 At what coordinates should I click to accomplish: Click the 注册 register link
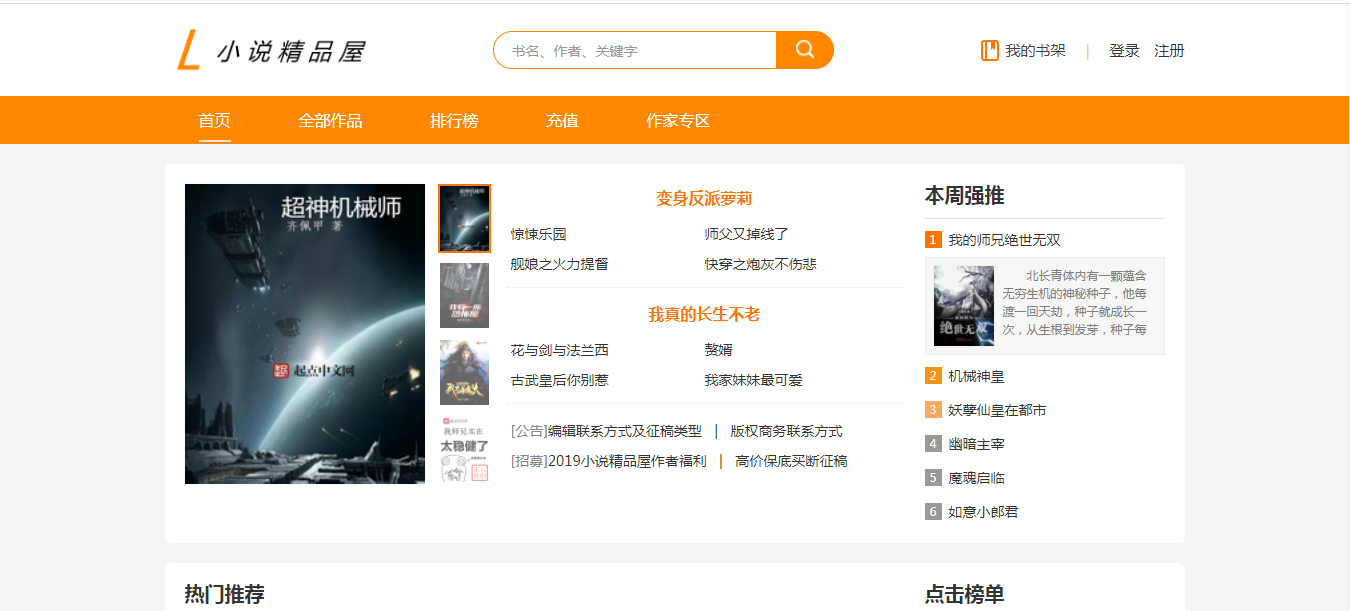(1169, 51)
